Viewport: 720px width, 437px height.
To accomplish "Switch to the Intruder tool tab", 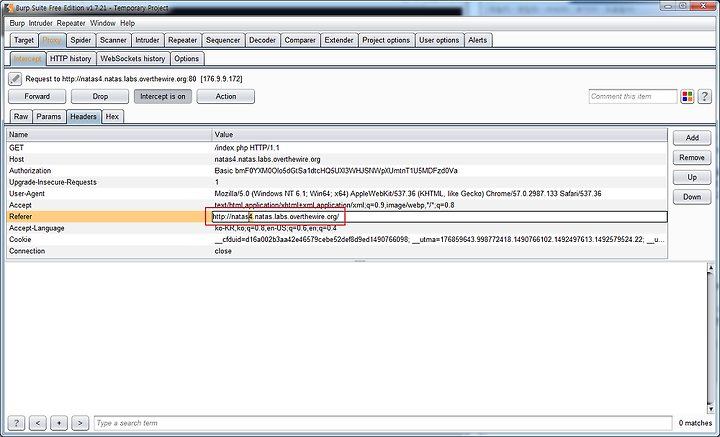I will (147, 40).
